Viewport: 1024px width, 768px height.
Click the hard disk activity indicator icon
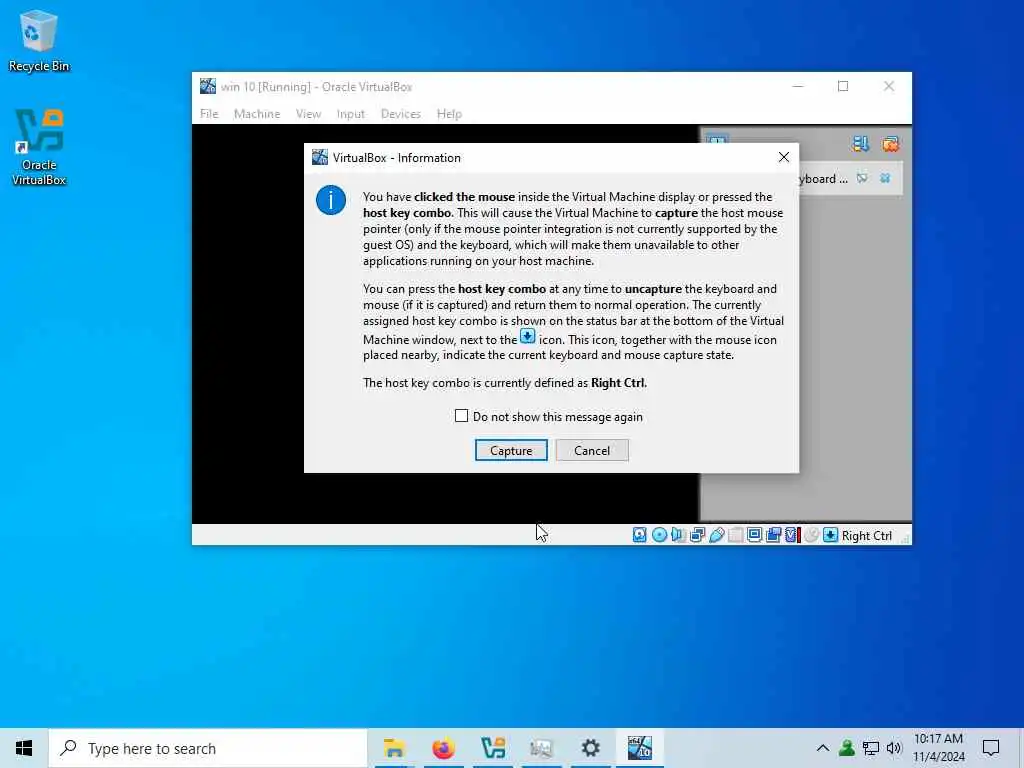point(639,535)
